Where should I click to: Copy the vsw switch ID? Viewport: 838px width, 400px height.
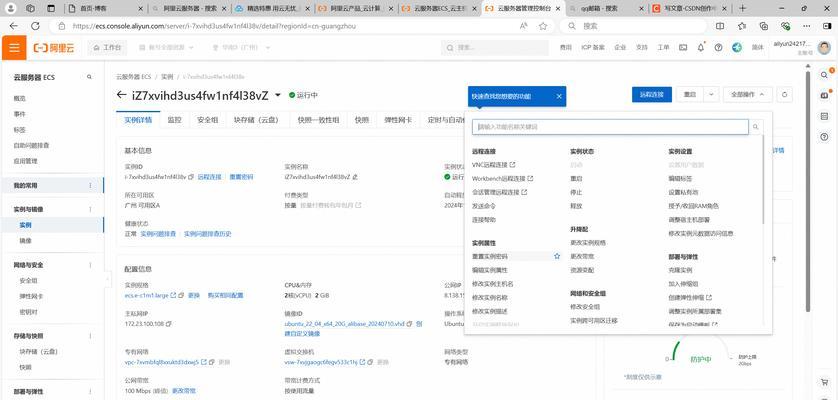pos(371,362)
